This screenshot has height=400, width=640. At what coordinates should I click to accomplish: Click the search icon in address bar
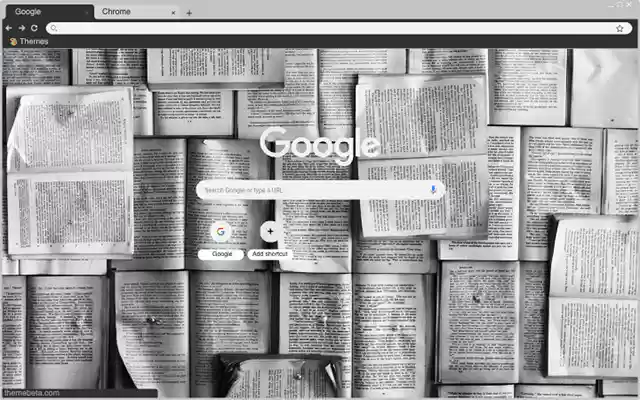click(54, 28)
